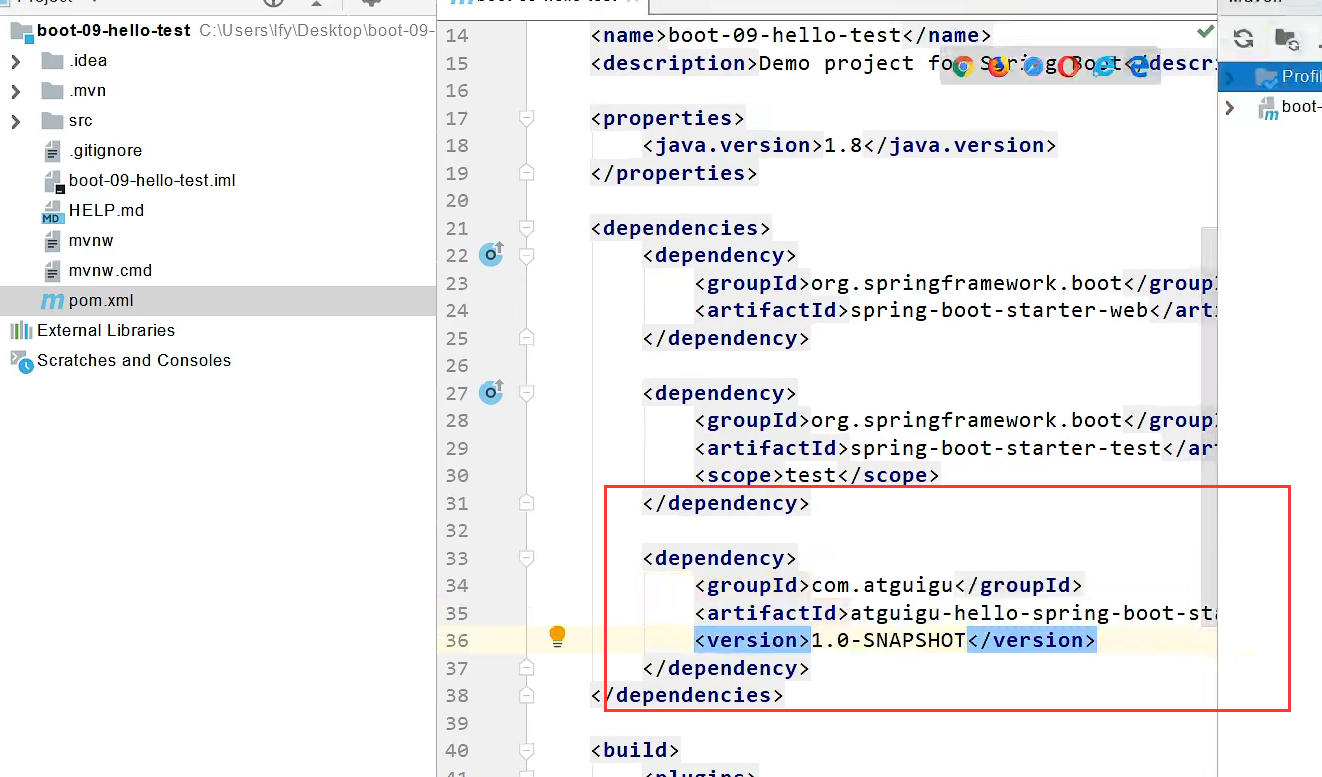The width and height of the screenshot is (1322, 777).
Task: Fold the dependency block at line 33
Action: click(x=527, y=558)
